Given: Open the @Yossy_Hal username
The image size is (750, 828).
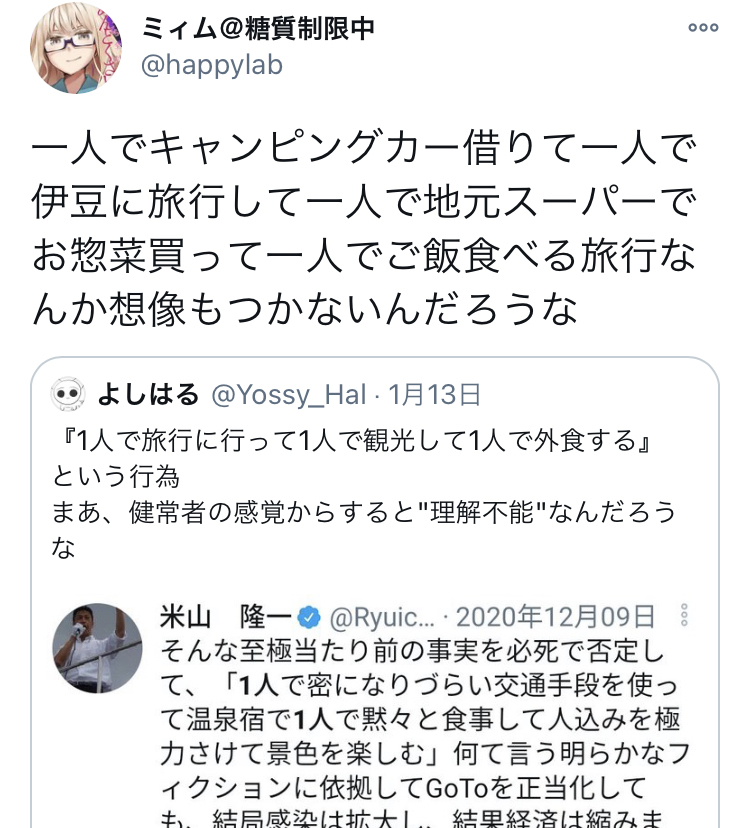Looking at the screenshot, I should pyautogui.click(x=289, y=395).
